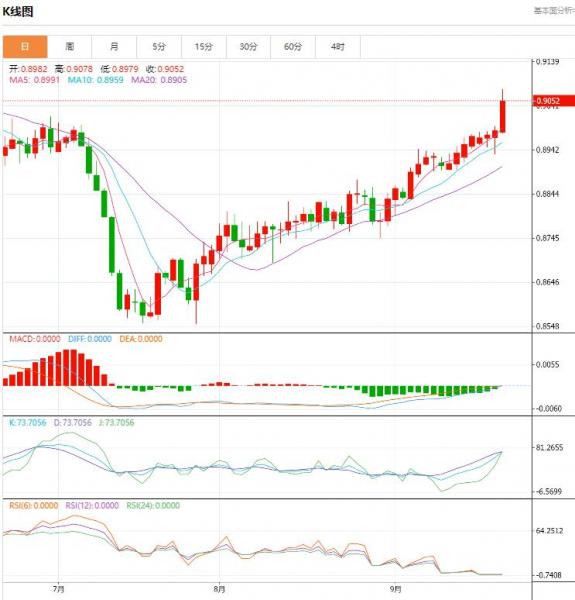Screen dimensions: 575x600
Task: Click the -0.7408 RSI axis label
Action: (549, 575)
